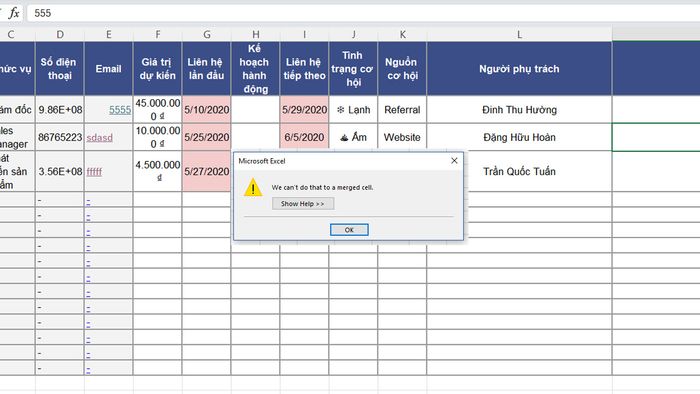Screen dimensions: 700x394
Task: Click the 'Liên hệ tiếp theo' header cell
Action: (304, 69)
